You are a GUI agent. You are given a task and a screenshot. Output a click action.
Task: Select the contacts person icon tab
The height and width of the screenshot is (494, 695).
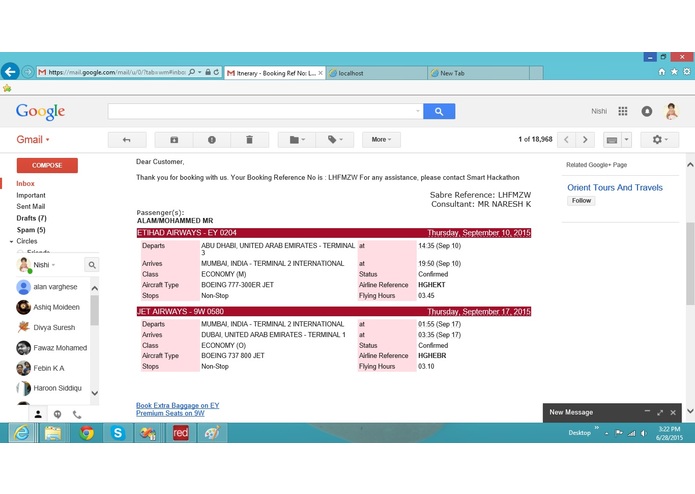[38, 414]
